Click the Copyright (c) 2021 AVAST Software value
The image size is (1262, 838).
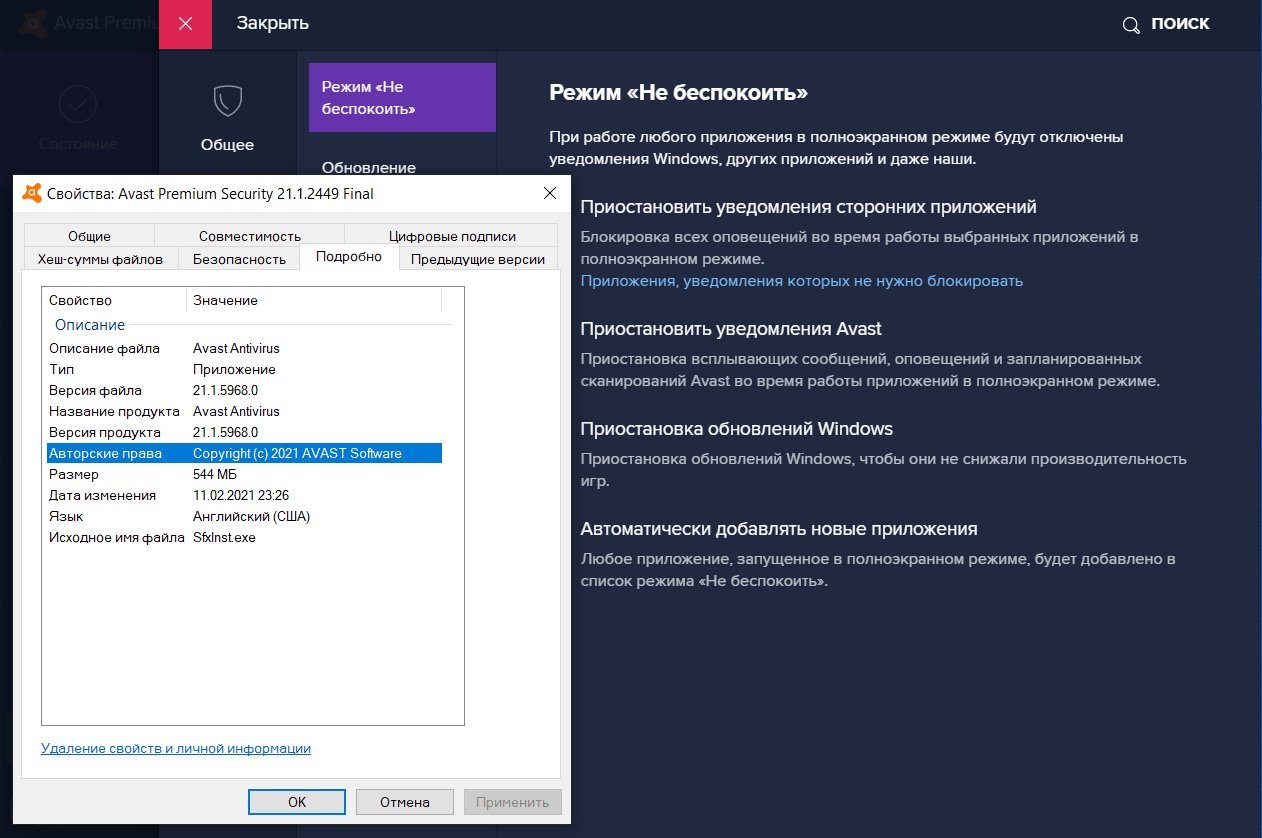coord(297,453)
